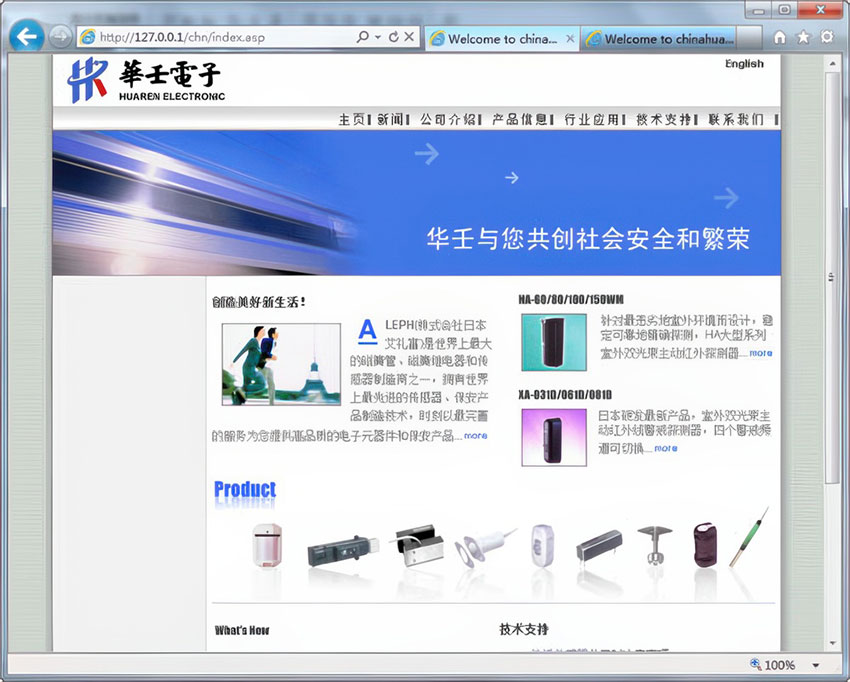Switch to the second 'Welcome to chinahua...' tab
The image size is (850, 682).
coord(660,39)
